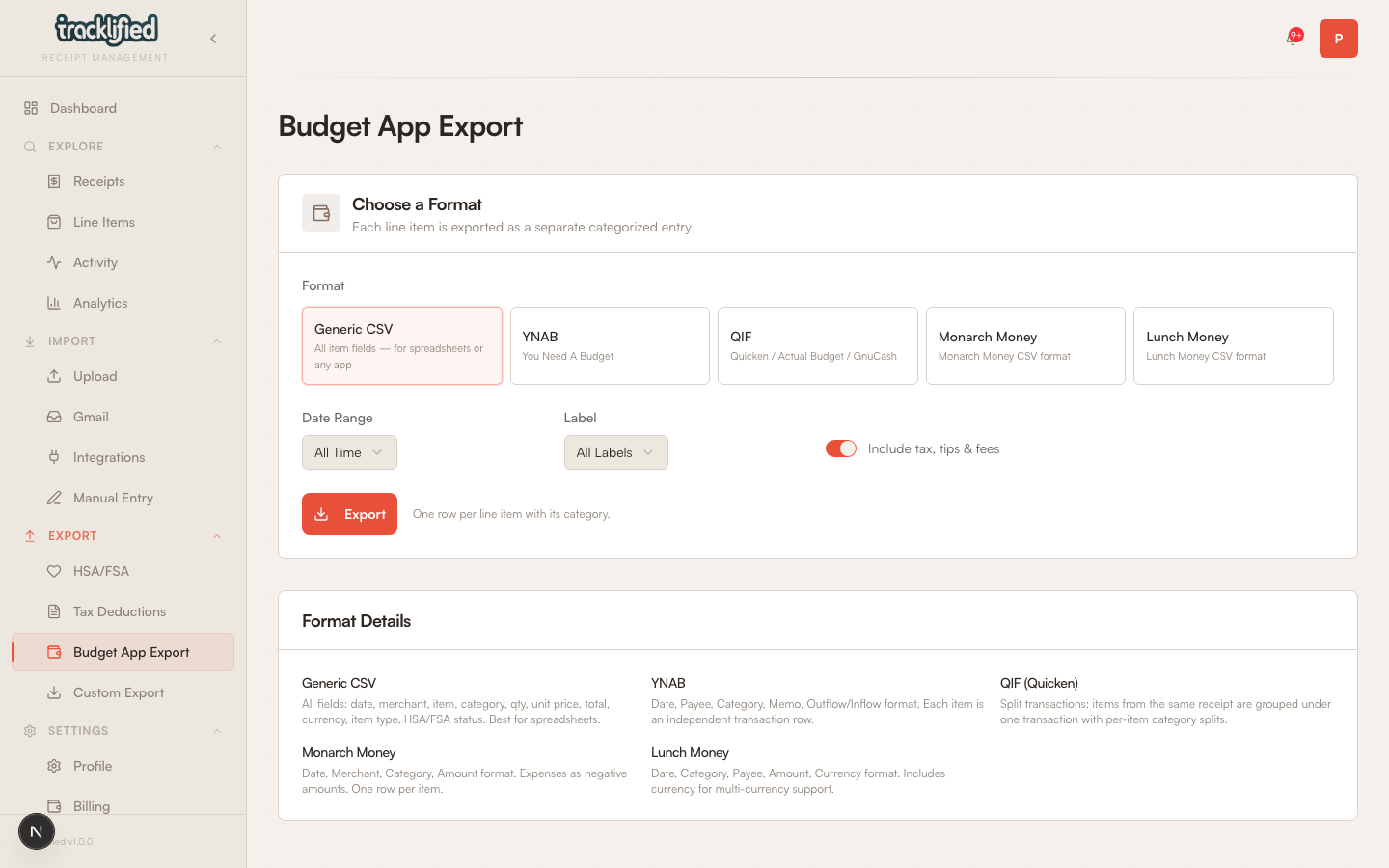The image size is (1389, 868).
Task: Collapse the Explore section chevron
Action: pos(217,147)
